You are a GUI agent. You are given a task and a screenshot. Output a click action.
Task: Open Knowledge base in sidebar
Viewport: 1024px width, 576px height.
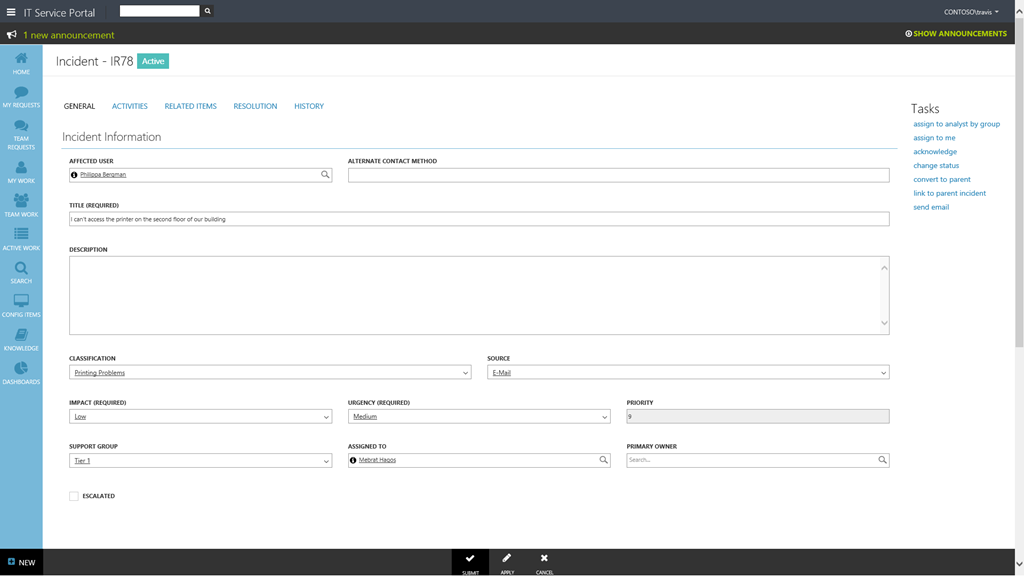point(21,340)
